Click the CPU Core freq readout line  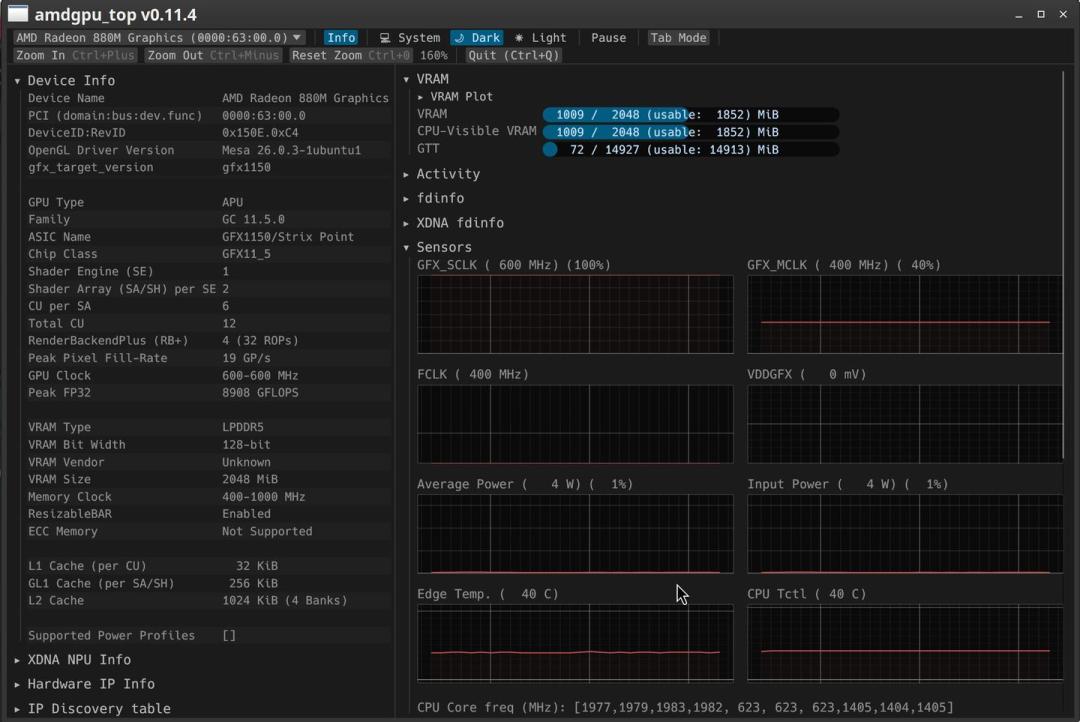(685, 708)
